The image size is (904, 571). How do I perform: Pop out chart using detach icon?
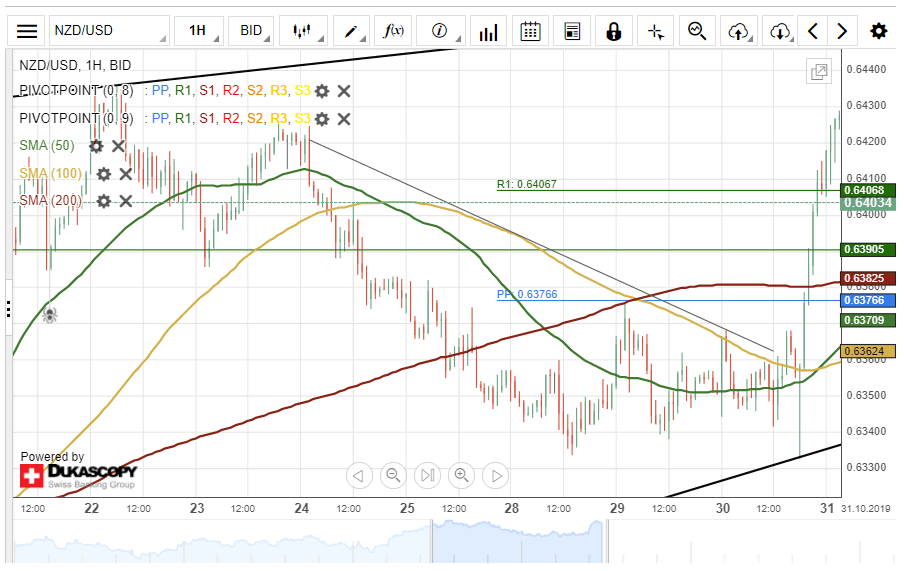point(819,72)
